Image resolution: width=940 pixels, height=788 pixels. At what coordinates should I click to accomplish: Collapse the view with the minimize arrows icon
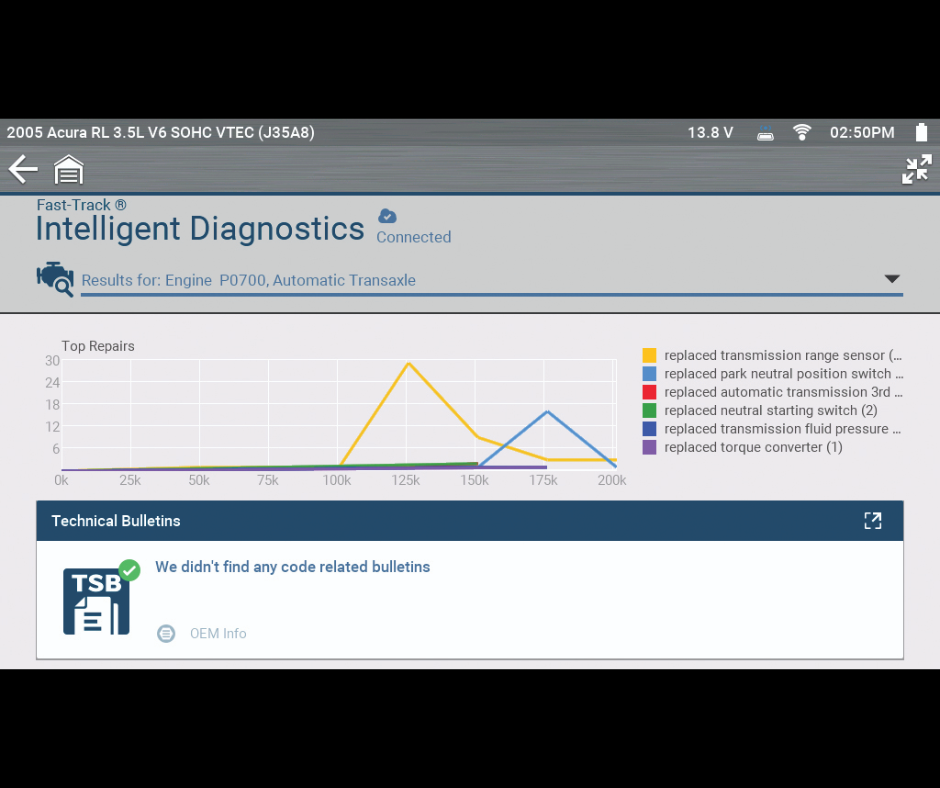(917, 169)
